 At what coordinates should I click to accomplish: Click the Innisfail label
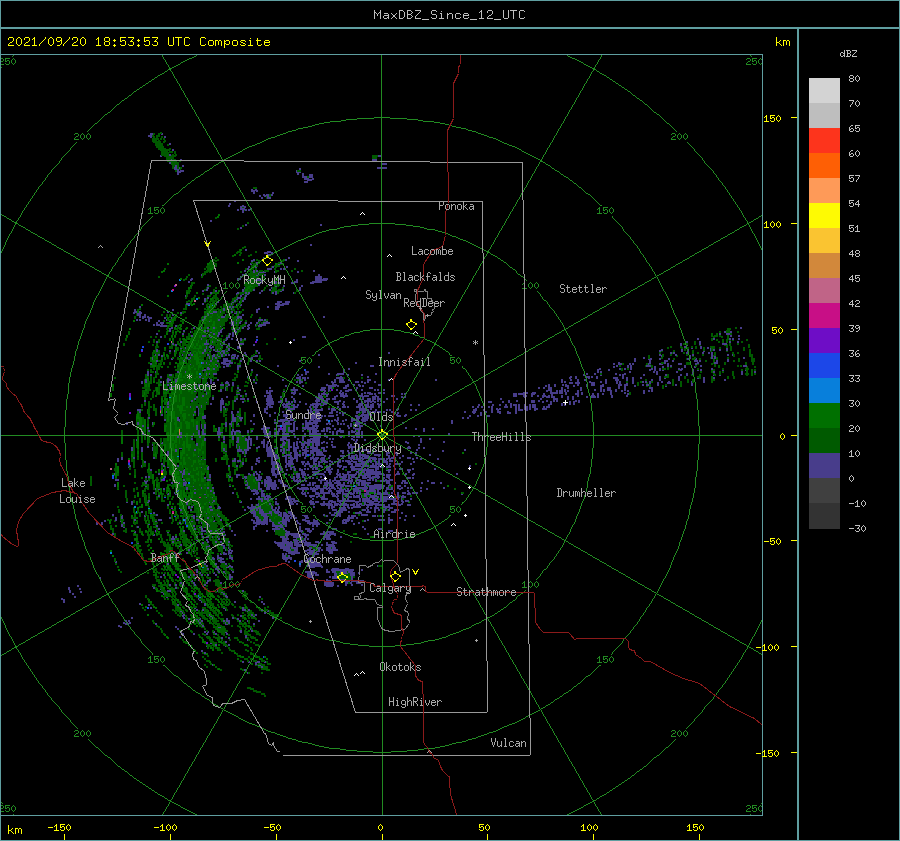[404, 362]
